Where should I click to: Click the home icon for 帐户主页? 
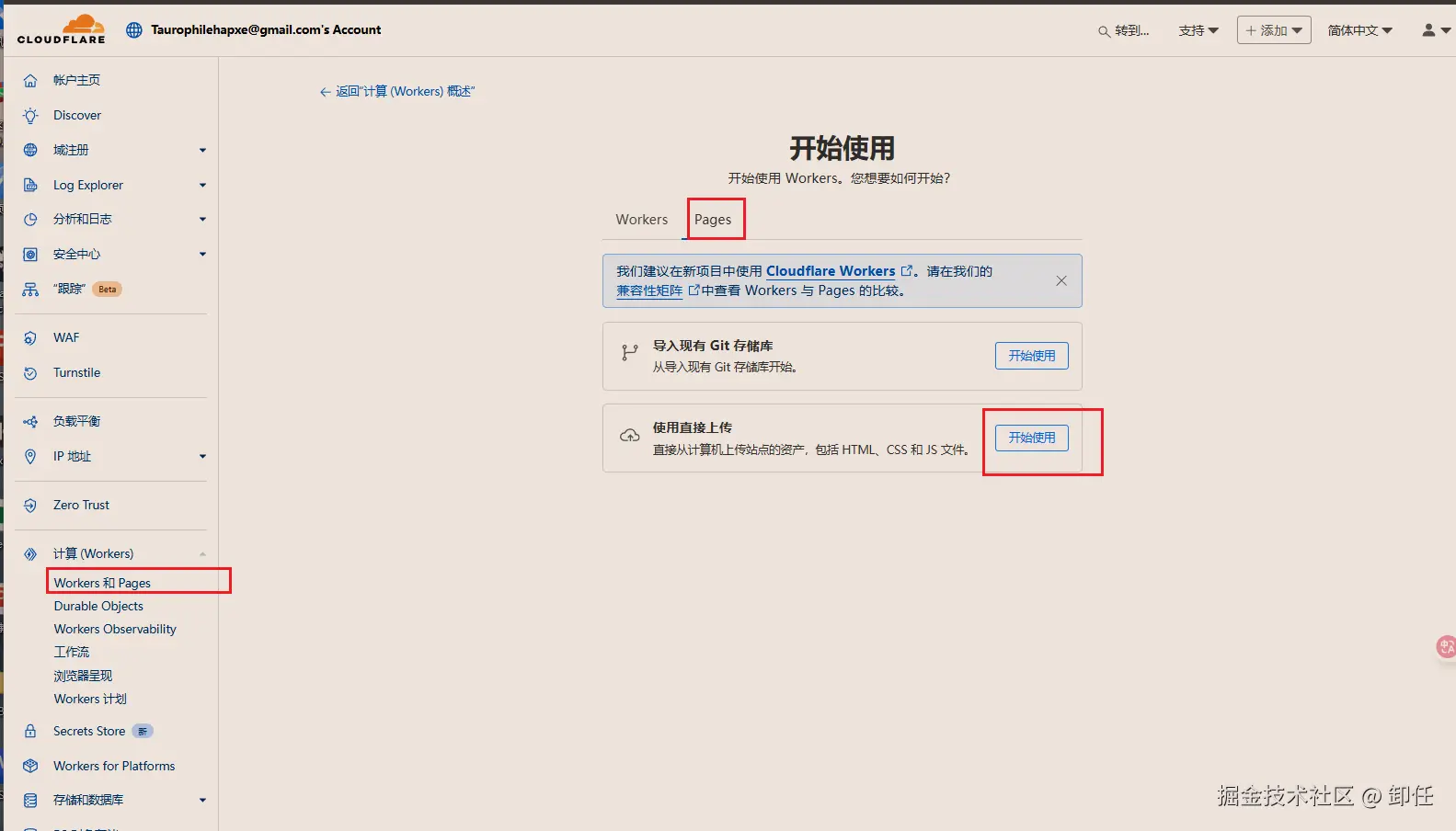tap(30, 81)
